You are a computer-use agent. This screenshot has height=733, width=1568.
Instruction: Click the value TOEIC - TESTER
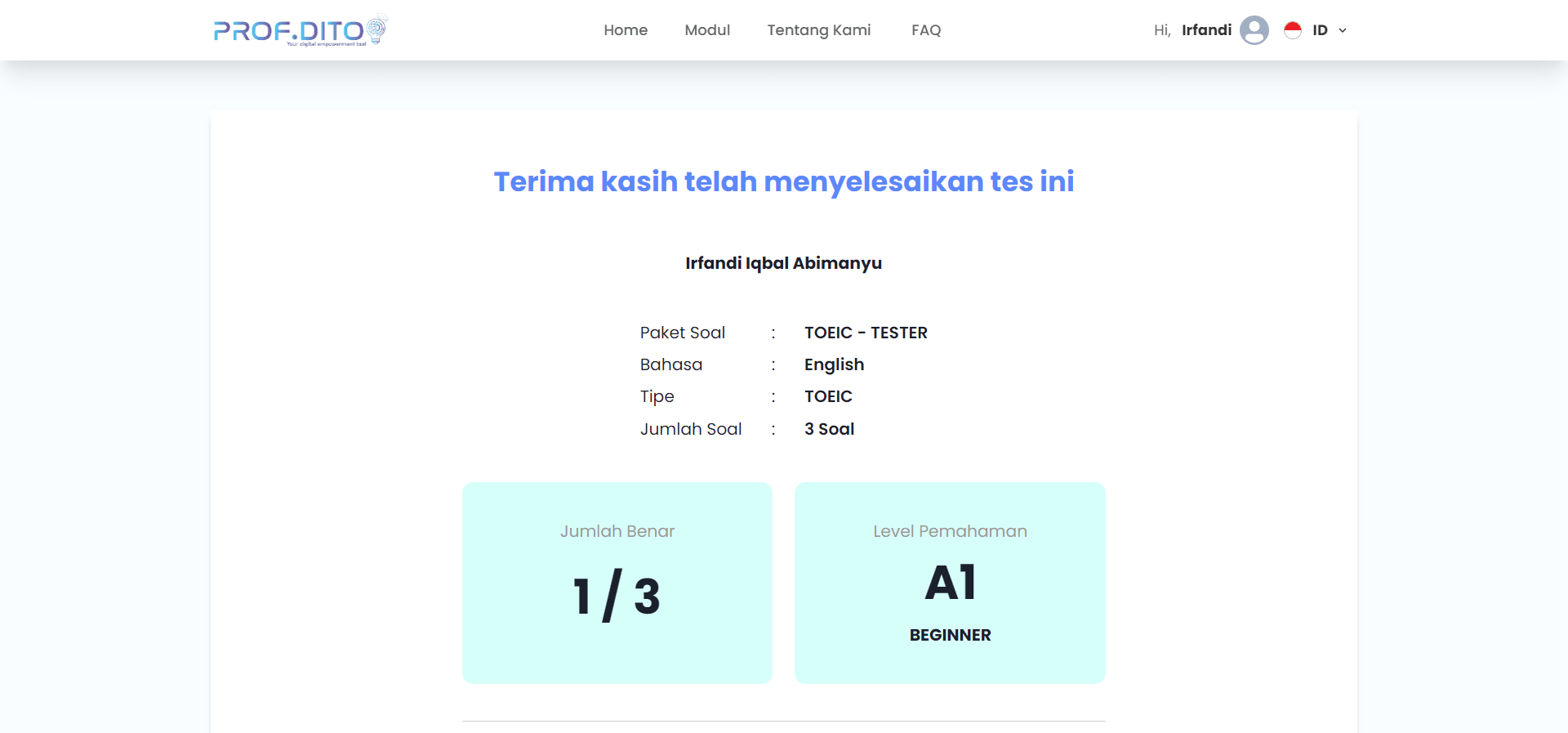(x=866, y=333)
